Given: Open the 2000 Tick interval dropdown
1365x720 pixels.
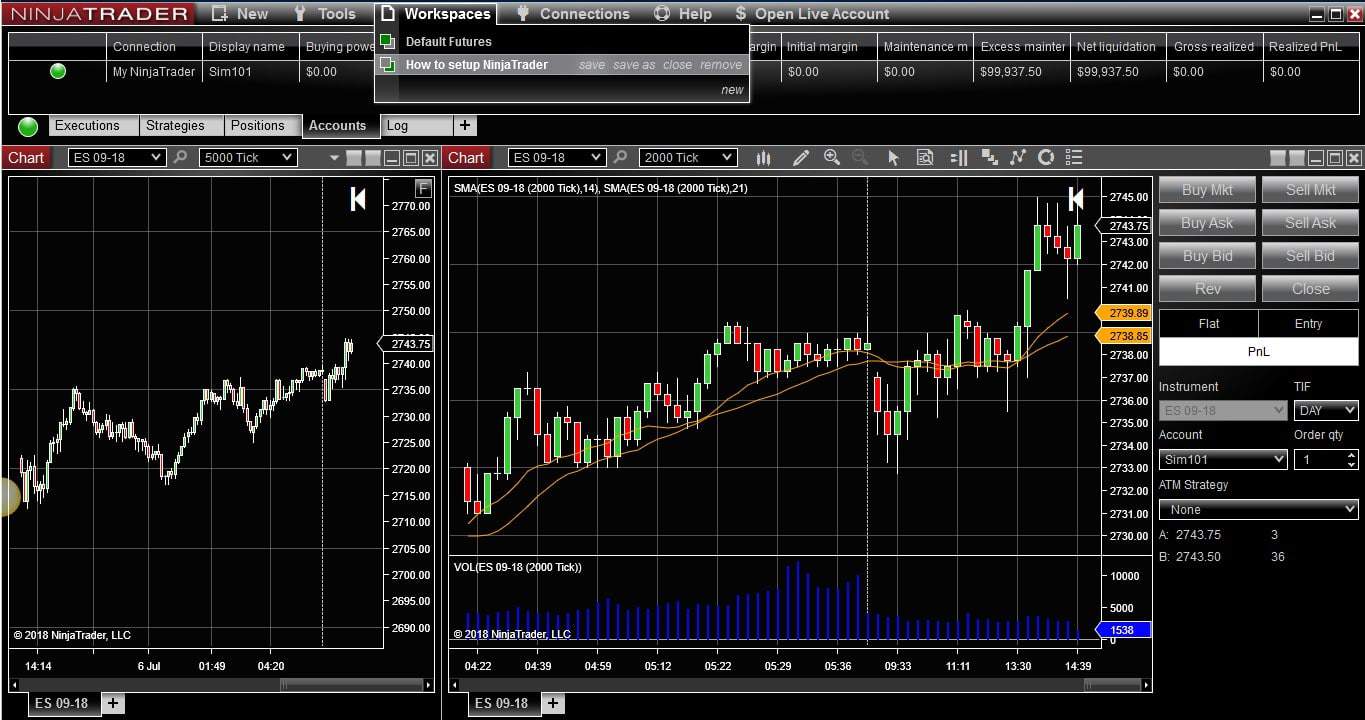Looking at the screenshot, I should (688, 157).
